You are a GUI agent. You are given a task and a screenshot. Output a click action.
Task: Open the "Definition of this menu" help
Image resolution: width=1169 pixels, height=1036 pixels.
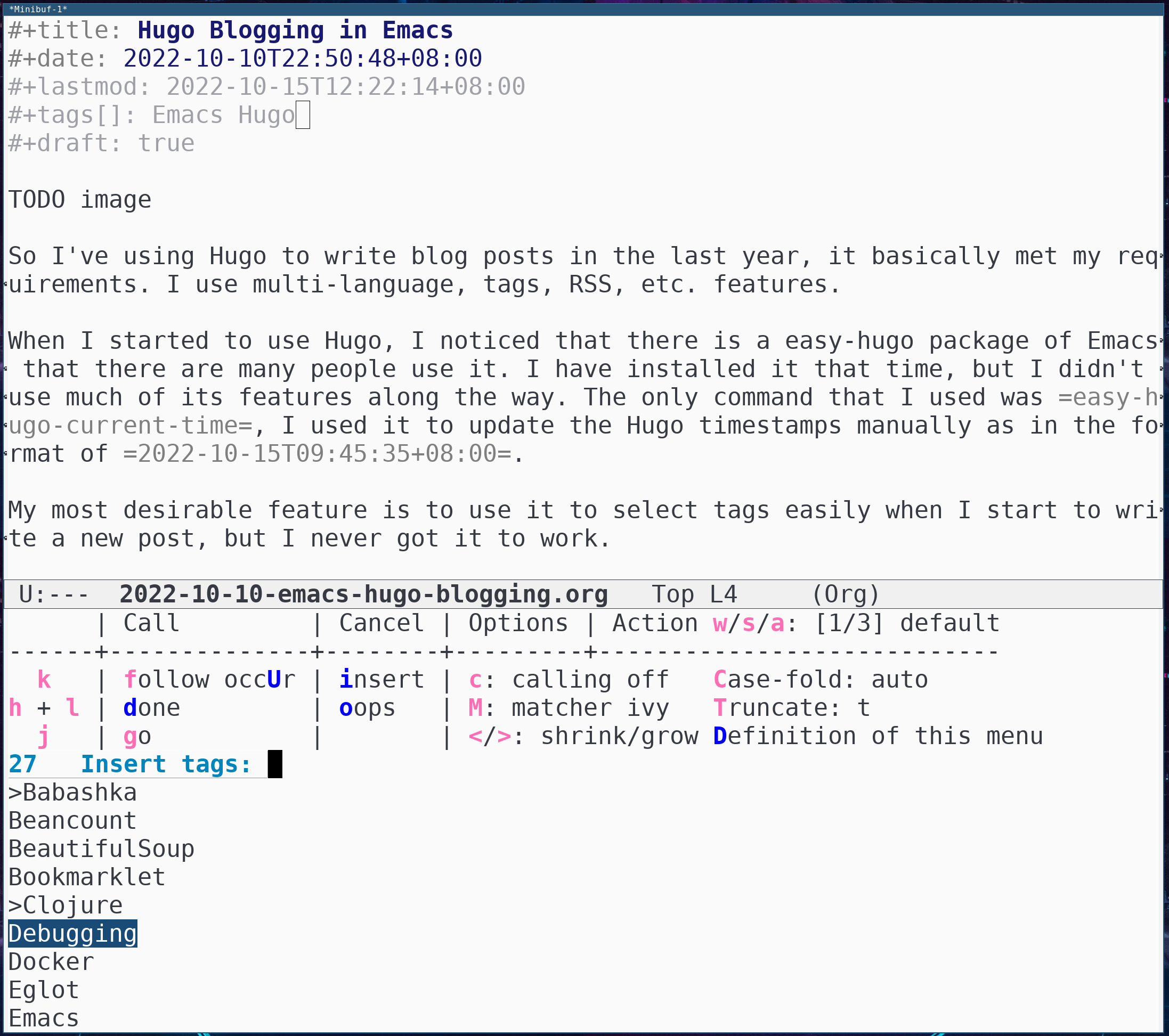pyautogui.click(x=878, y=736)
